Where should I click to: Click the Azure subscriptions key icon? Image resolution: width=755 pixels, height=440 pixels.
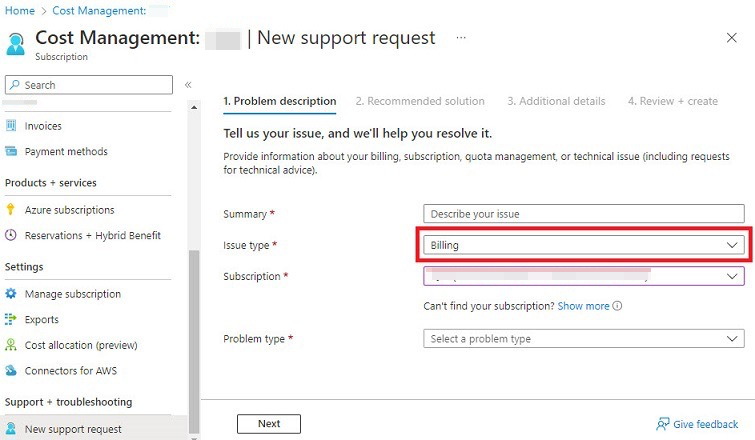coord(12,210)
